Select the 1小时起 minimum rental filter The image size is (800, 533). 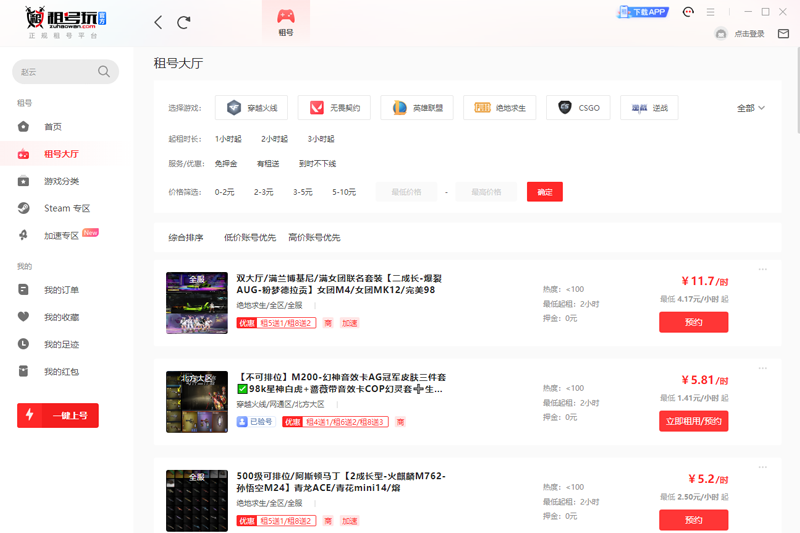[228, 139]
